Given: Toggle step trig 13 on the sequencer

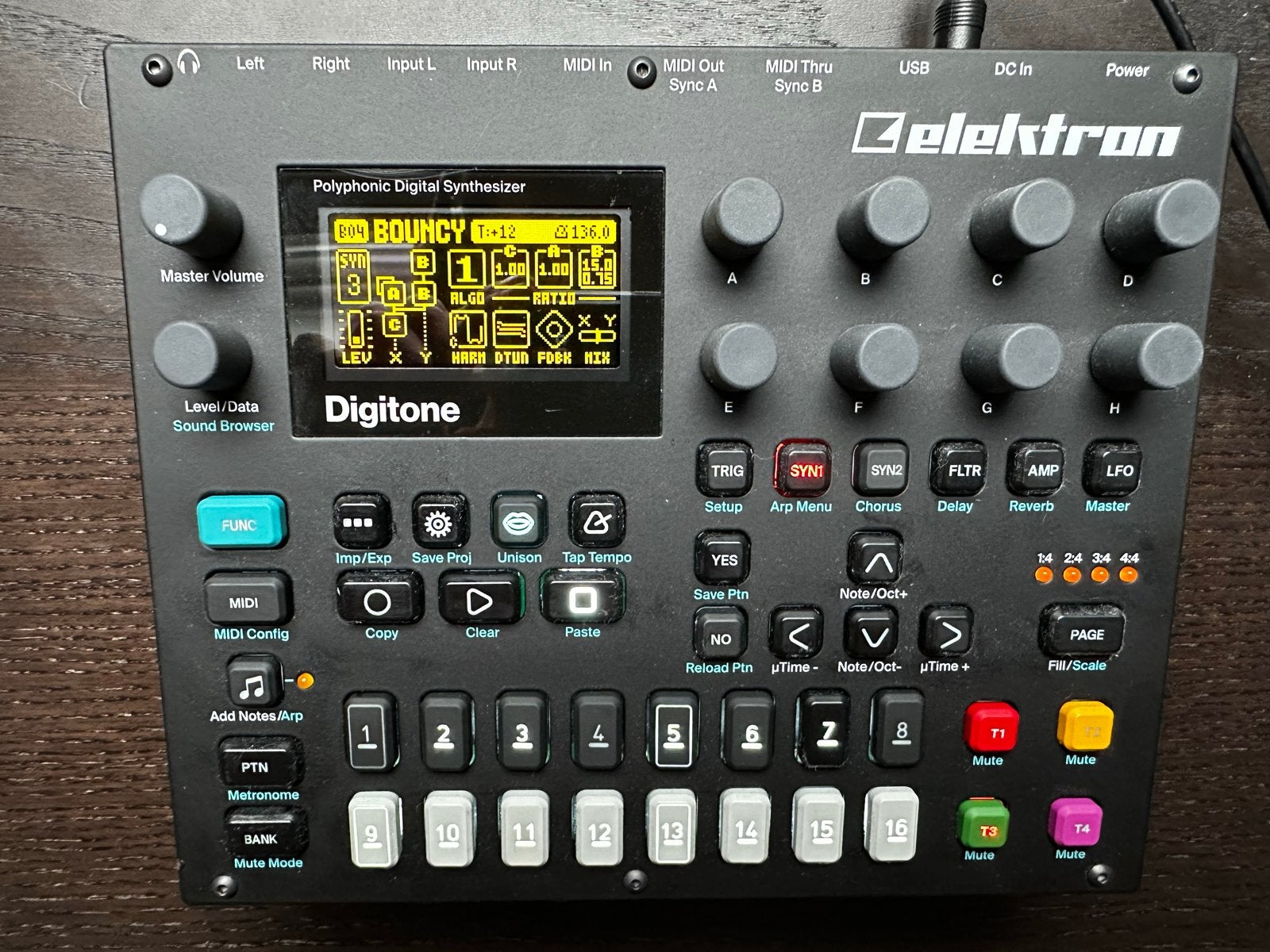Looking at the screenshot, I should point(673,827).
